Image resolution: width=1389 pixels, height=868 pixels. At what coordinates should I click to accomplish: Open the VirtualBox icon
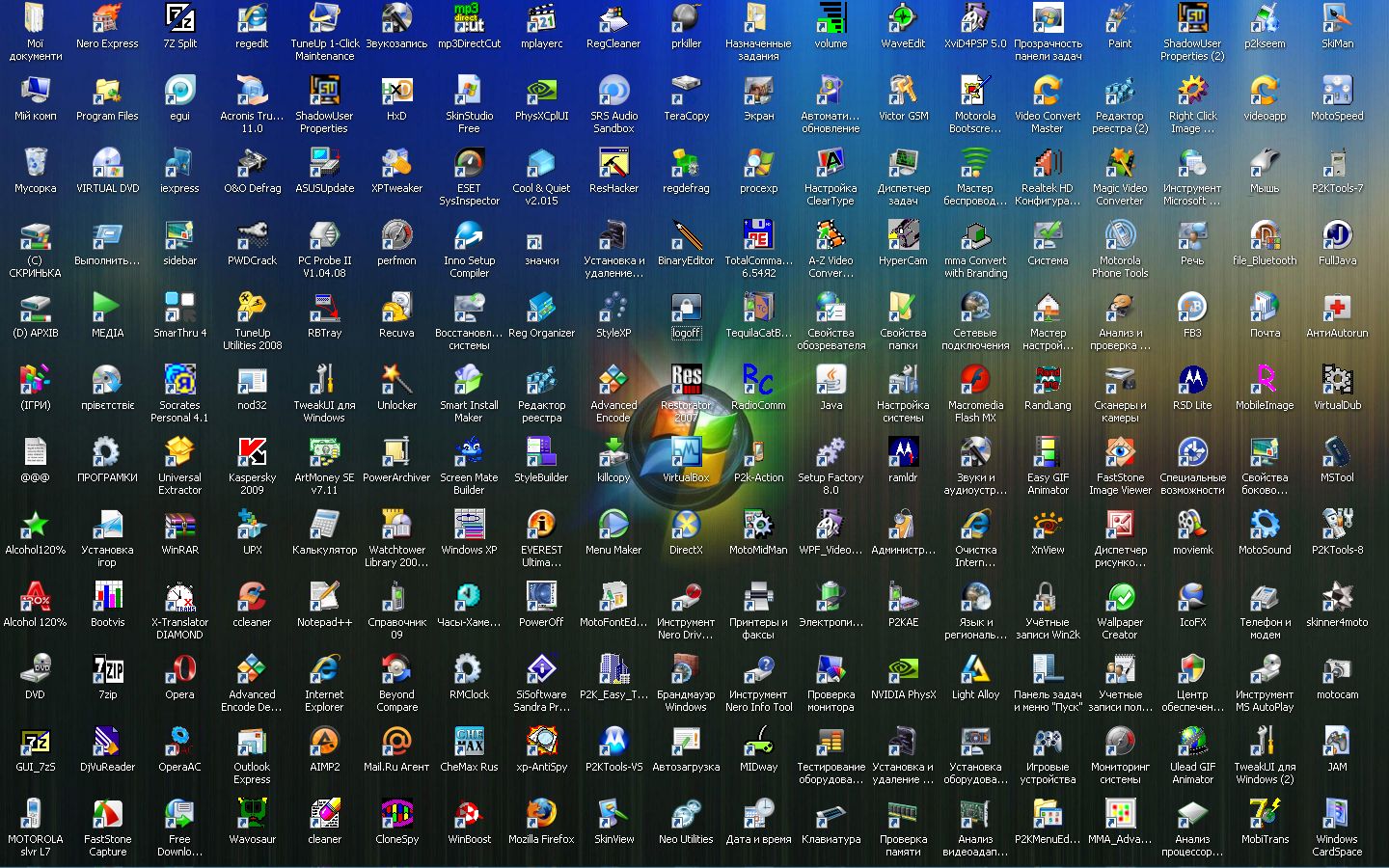click(x=686, y=451)
